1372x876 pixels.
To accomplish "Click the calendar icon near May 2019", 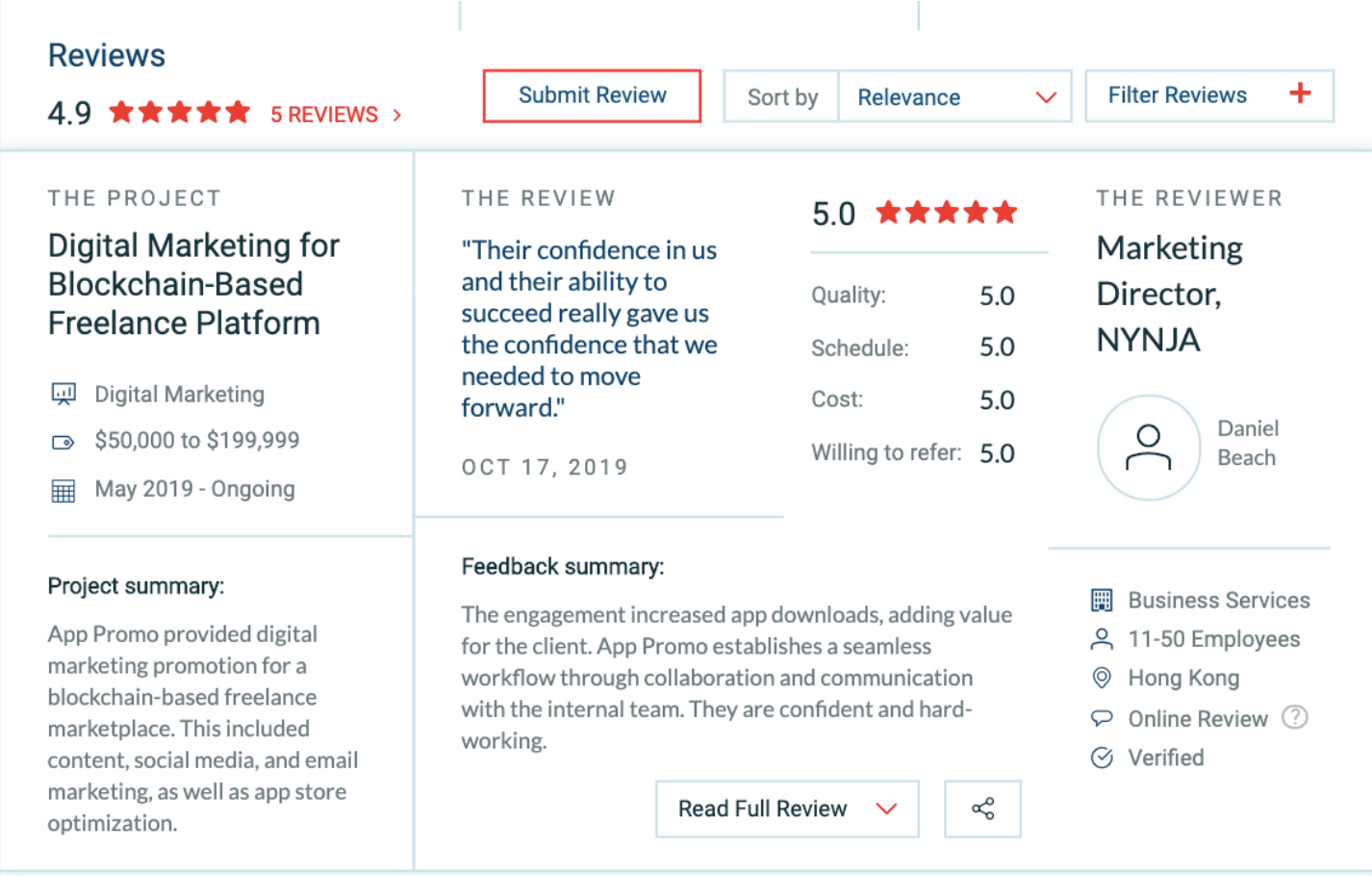I will click(x=63, y=491).
